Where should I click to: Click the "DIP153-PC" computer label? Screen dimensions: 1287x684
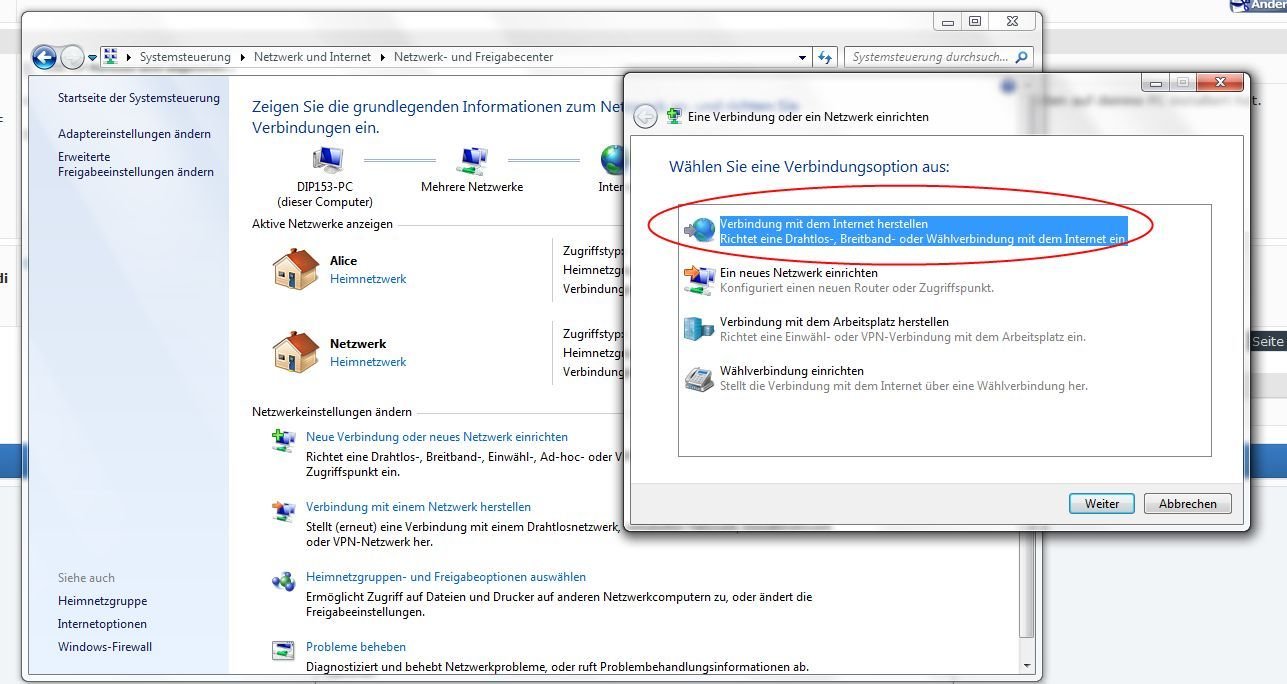click(x=325, y=187)
